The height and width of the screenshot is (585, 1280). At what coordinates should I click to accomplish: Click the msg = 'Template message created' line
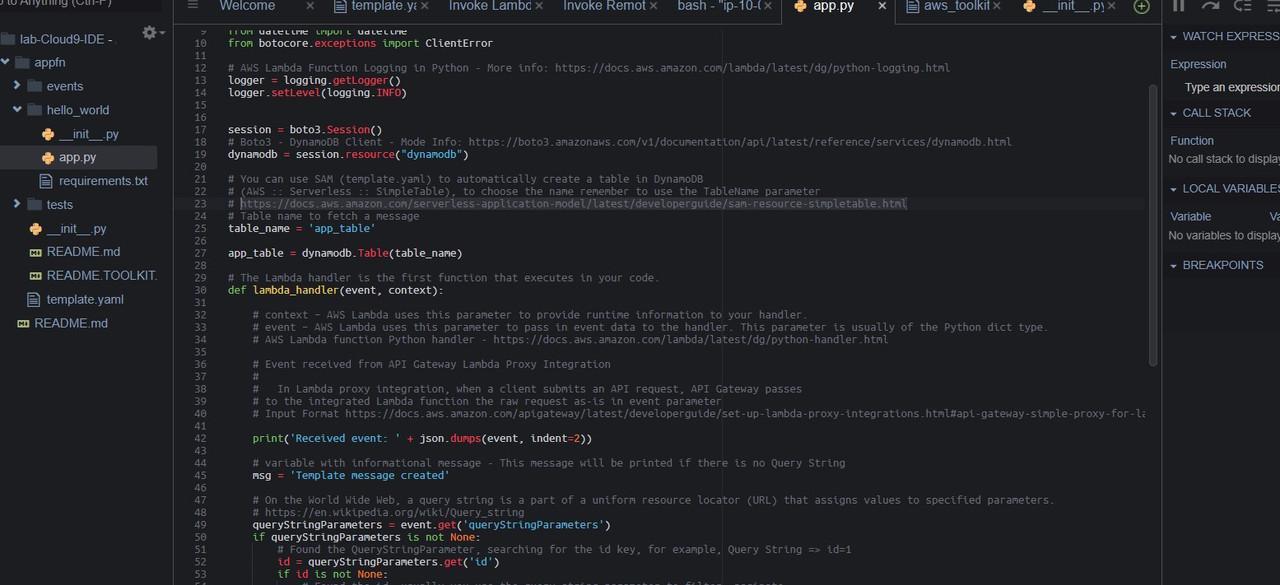tap(351, 476)
